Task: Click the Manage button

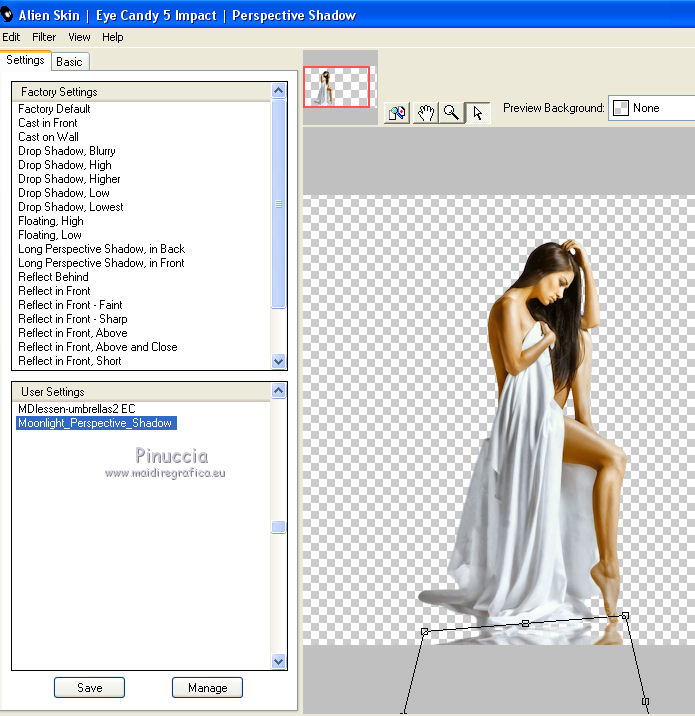Action: (207, 688)
